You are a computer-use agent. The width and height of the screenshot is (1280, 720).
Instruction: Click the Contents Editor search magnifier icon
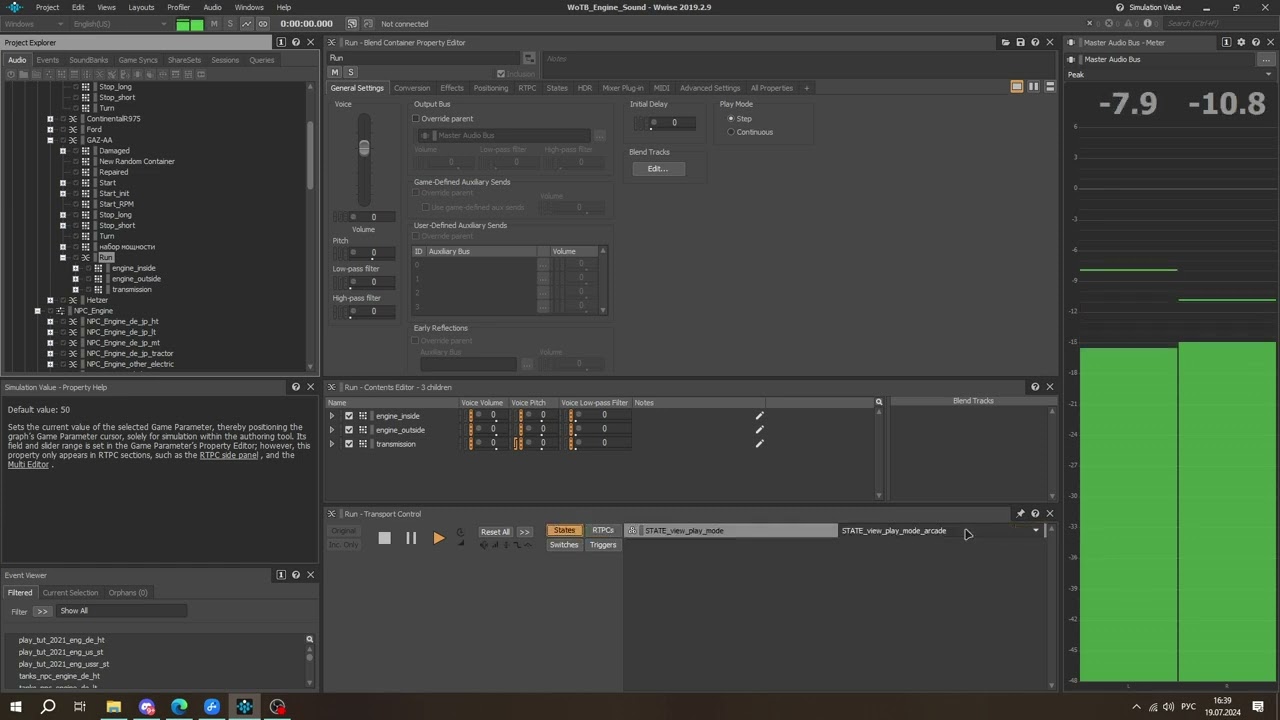[x=879, y=403]
